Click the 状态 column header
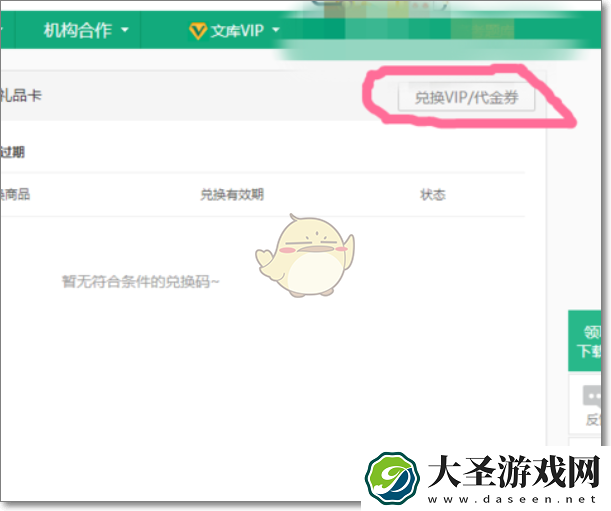This screenshot has height=511, width=611. click(x=433, y=194)
